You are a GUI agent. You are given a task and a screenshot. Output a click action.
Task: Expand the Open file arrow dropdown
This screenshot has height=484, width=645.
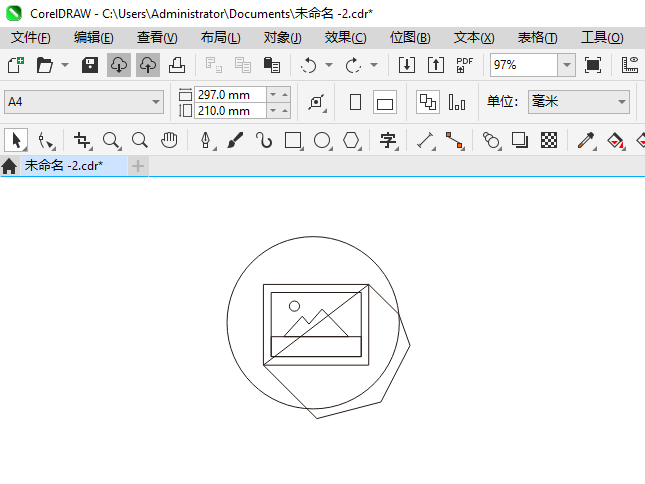tap(65, 65)
